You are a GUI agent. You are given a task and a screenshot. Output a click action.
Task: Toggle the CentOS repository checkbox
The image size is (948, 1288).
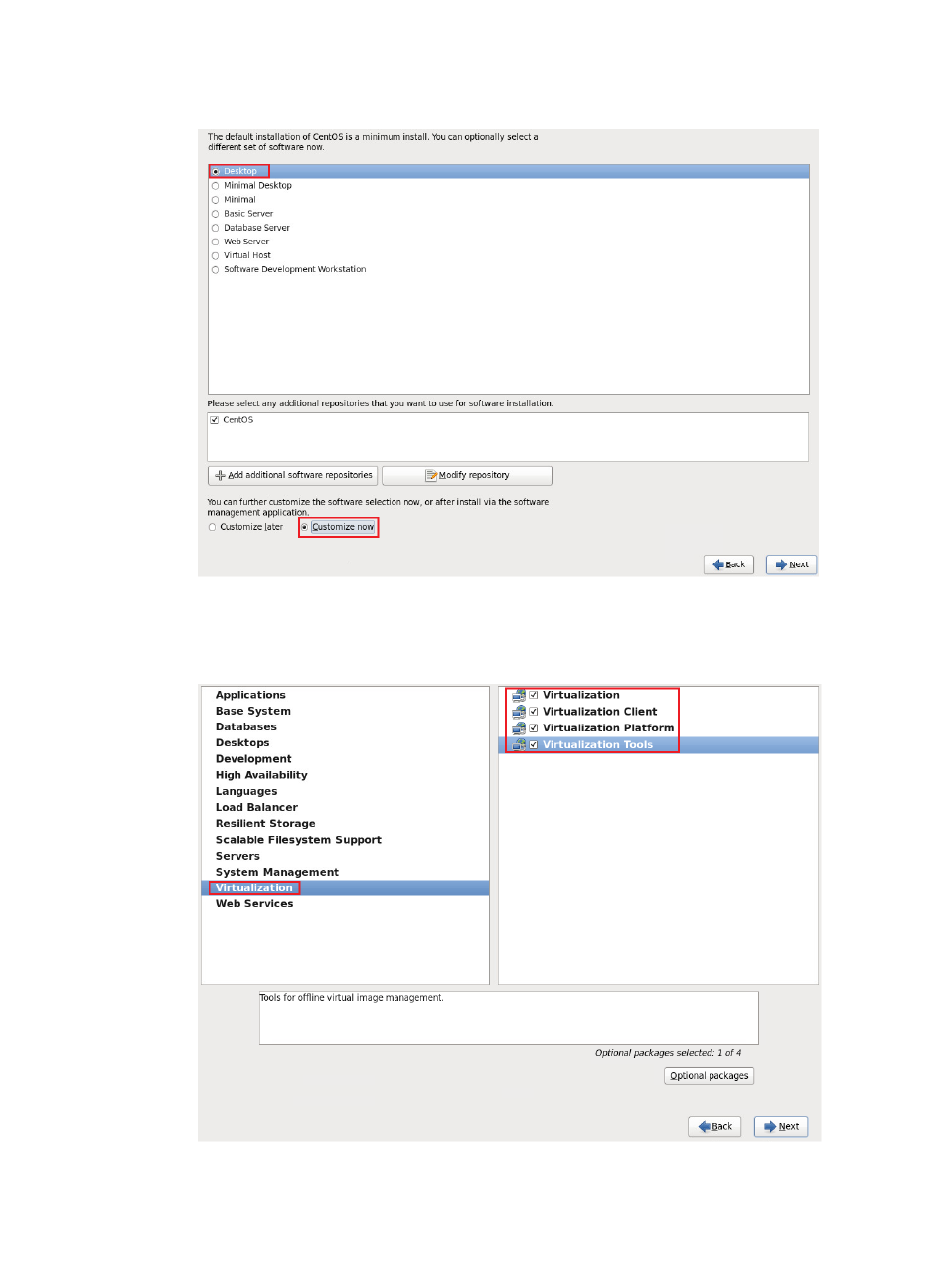(x=214, y=420)
